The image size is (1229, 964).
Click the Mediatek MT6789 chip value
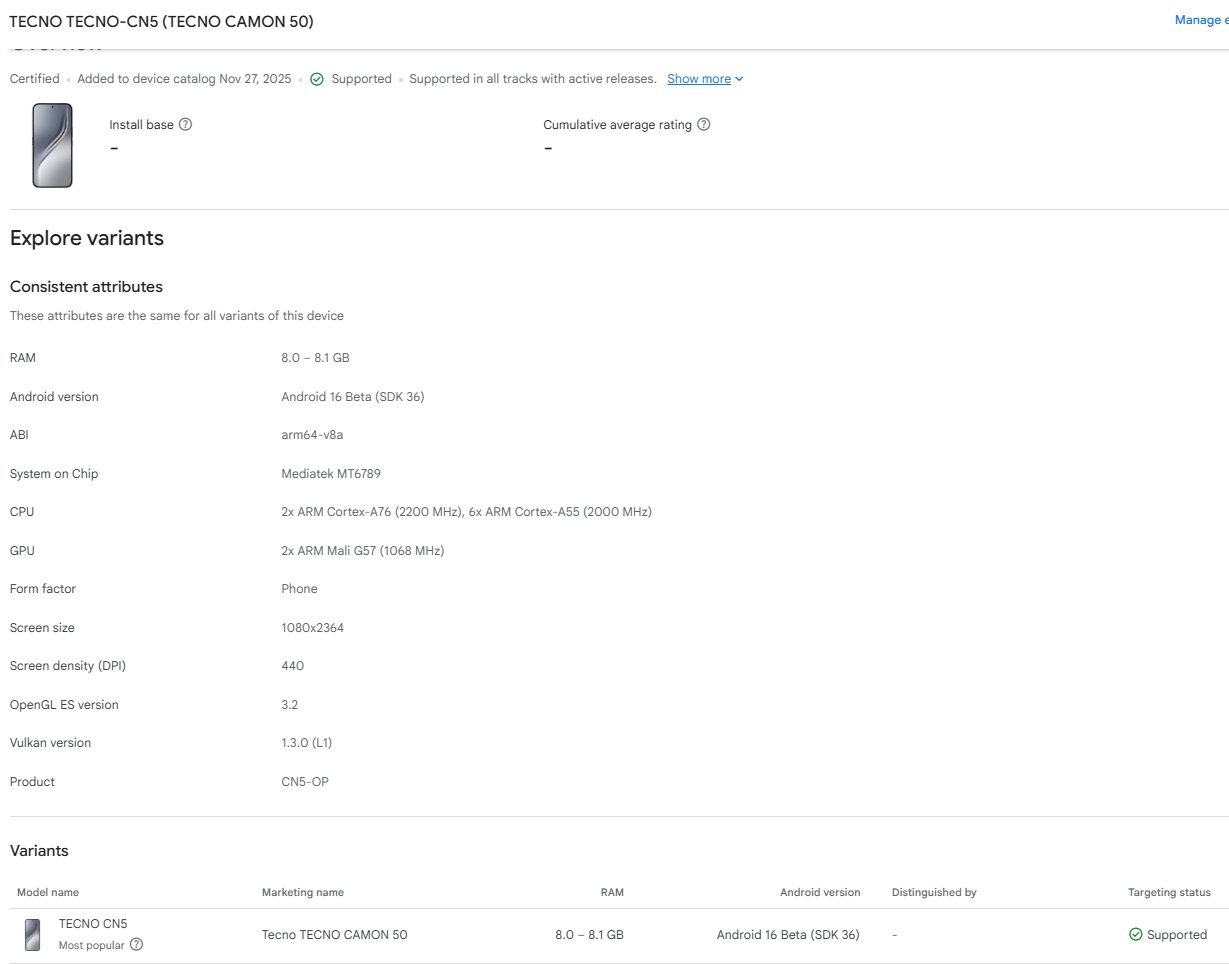331,474
